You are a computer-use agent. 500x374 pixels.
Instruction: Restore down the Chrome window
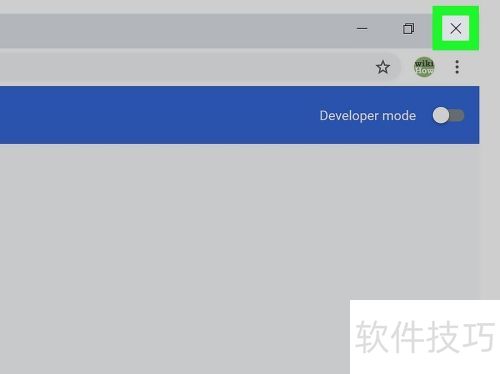pyautogui.click(x=408, y=28)
